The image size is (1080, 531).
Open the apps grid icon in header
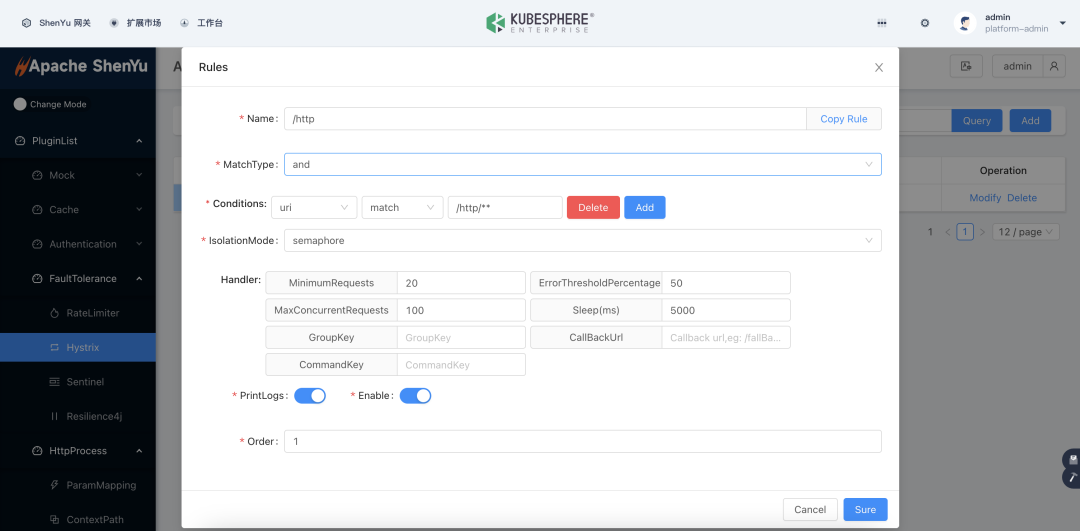click(x=882, y=23)
